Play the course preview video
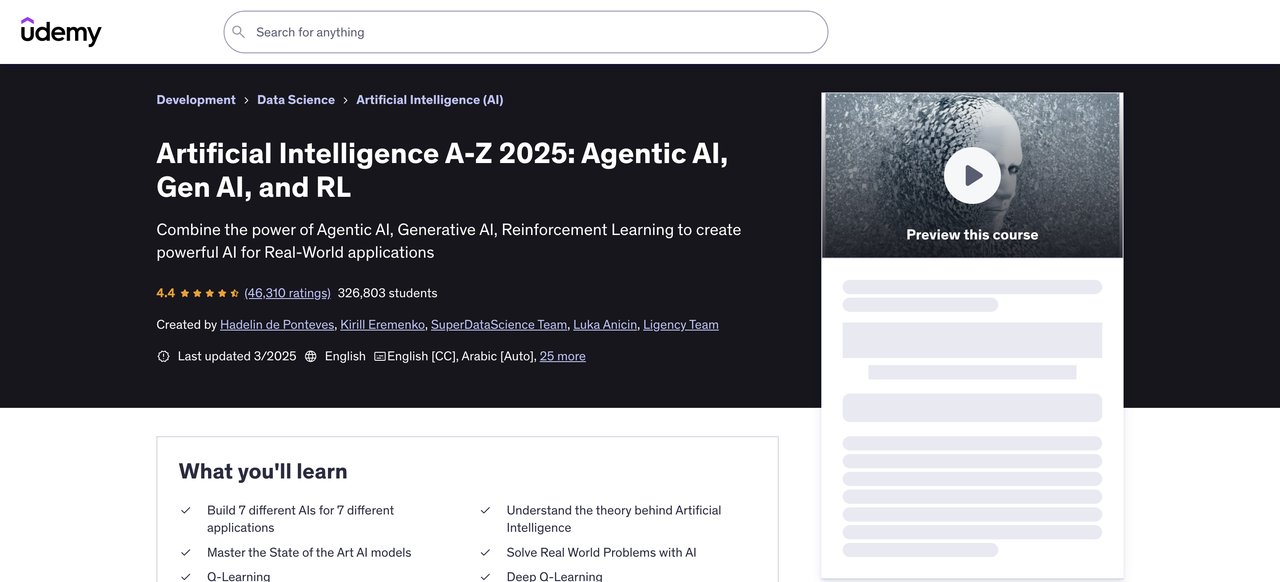The width and height of the screenshot is (1280, 582). click(x=971, y=176)
